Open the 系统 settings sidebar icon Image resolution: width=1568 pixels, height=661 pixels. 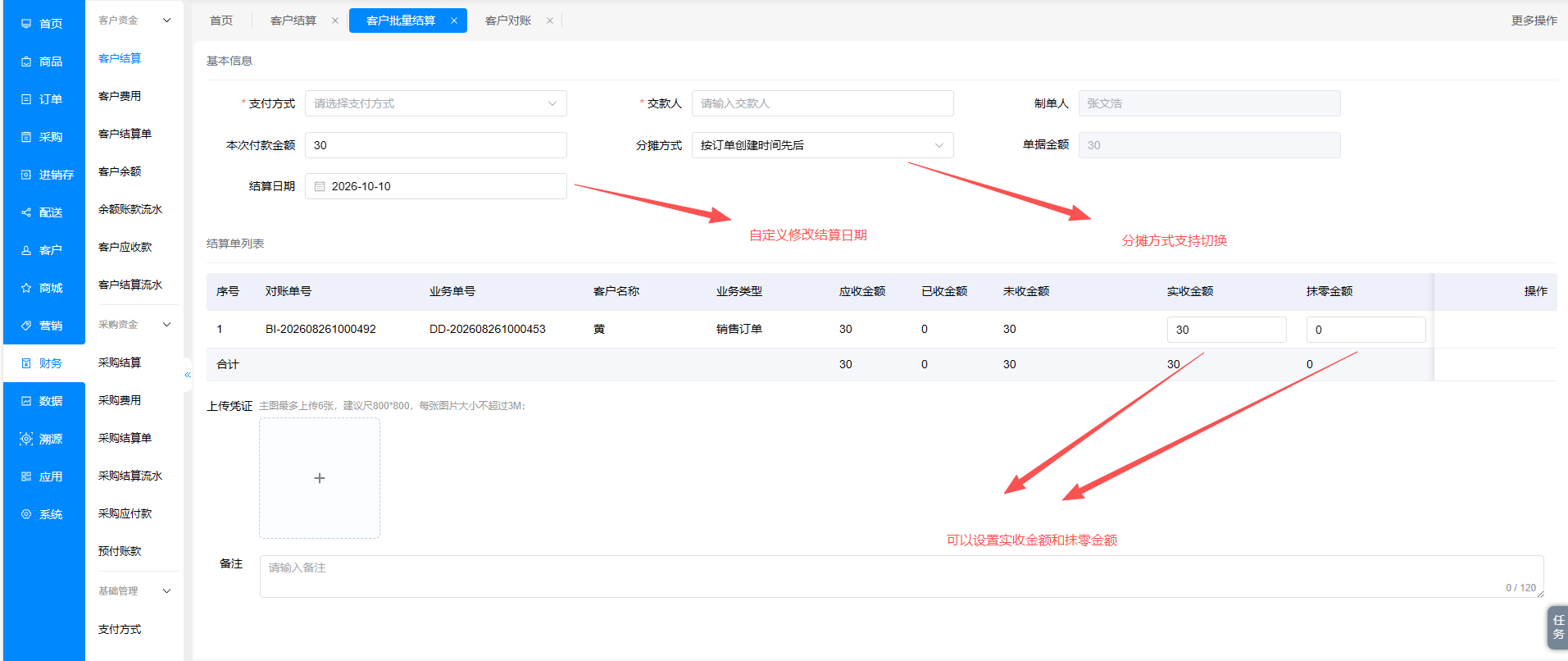(26, 514)
